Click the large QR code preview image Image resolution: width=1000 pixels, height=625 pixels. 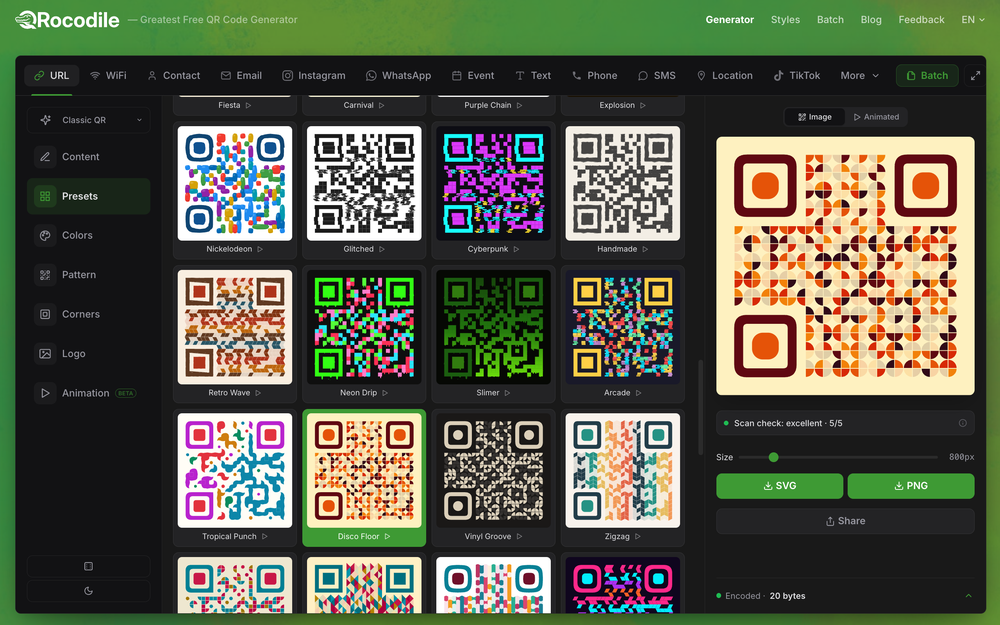click(x=845, y=266)
